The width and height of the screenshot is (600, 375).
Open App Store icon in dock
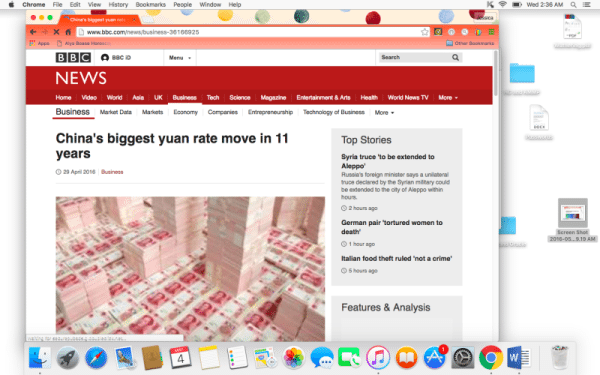[435, 358]
